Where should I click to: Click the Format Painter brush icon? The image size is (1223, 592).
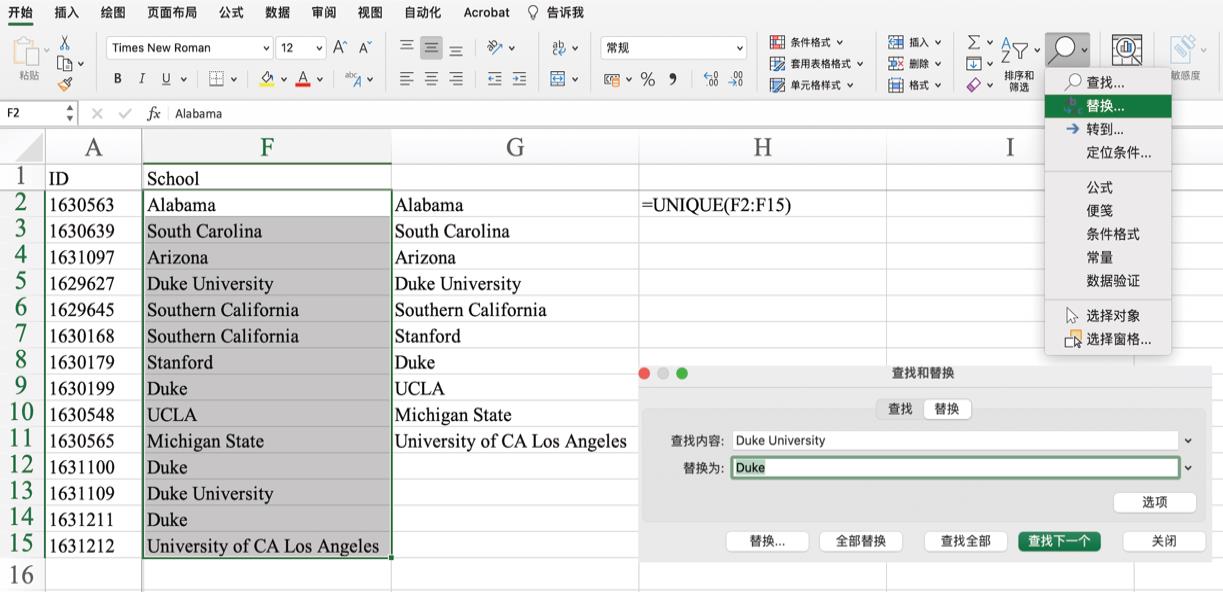65,85
